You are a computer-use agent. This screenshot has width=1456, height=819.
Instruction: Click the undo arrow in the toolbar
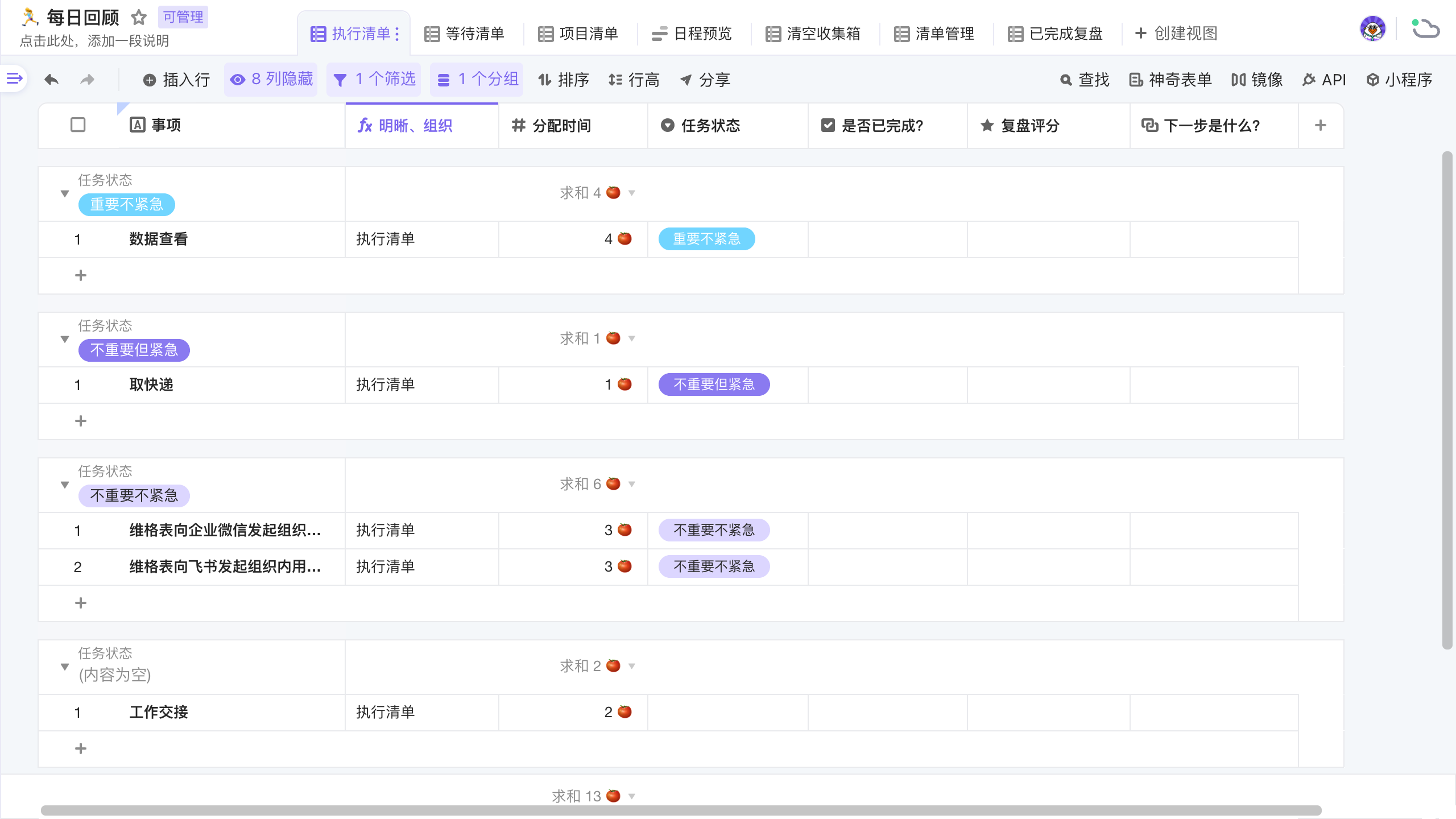tap(51, 80)
